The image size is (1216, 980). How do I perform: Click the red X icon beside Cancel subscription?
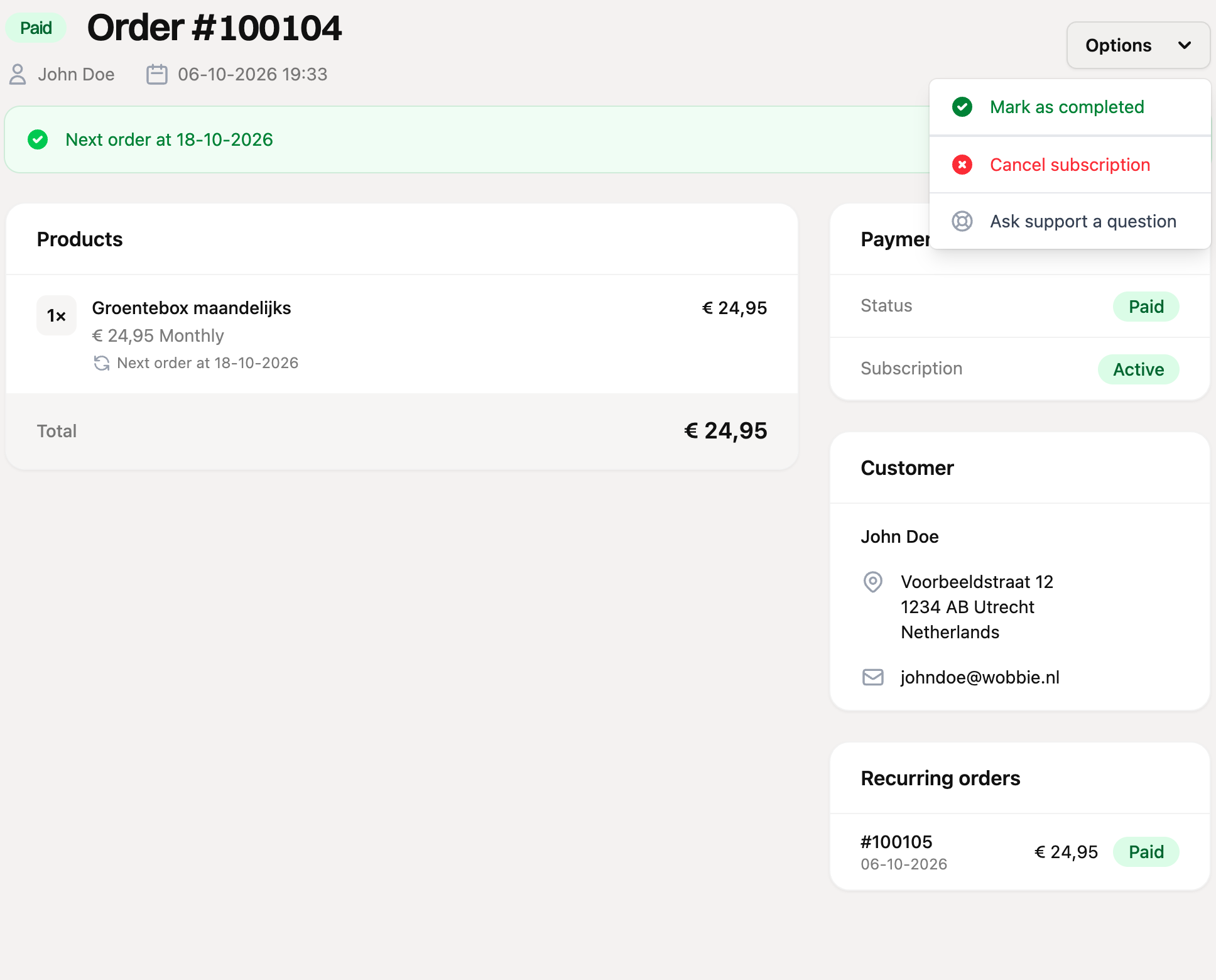click(962, 165)
